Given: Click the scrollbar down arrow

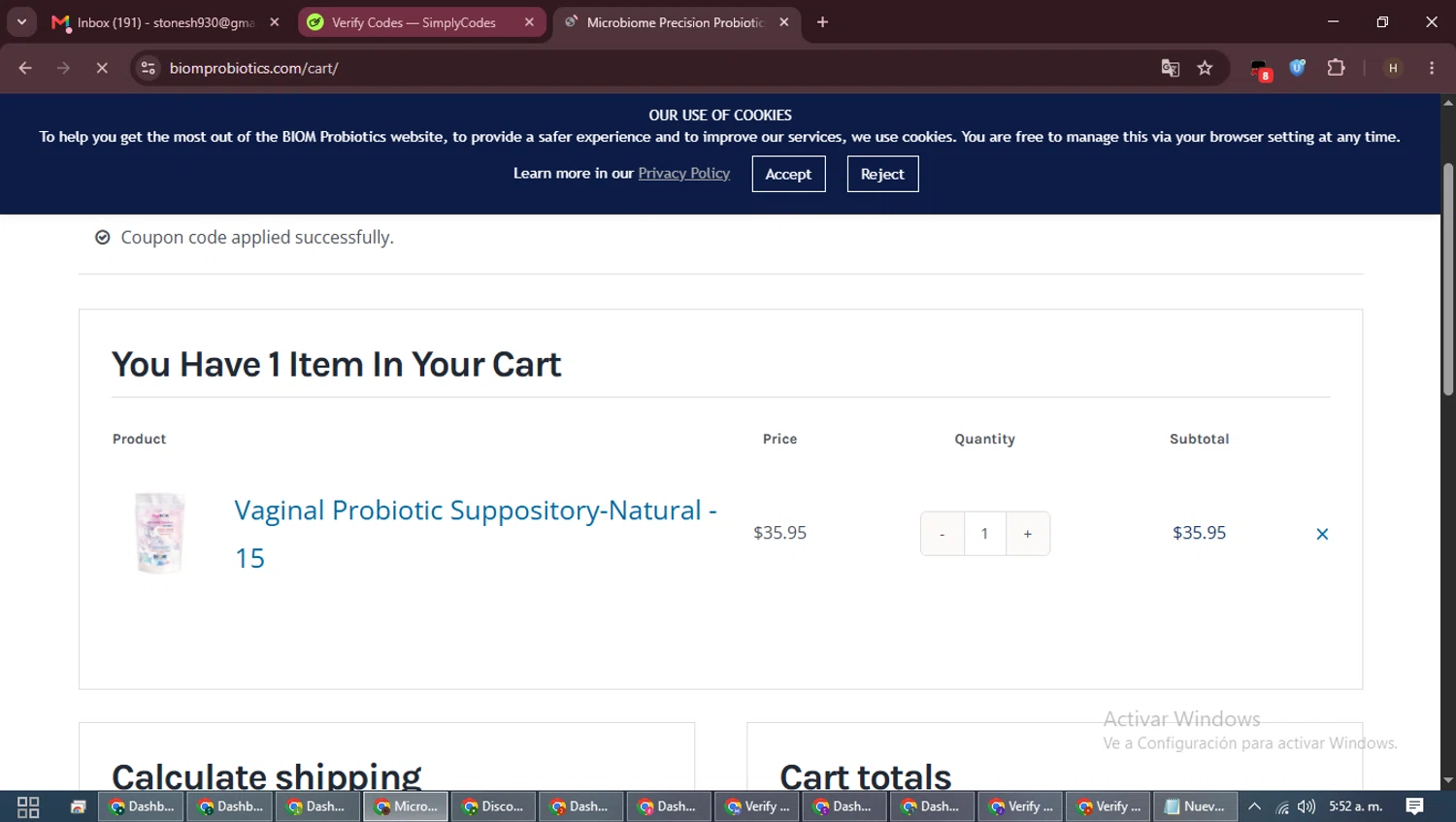Looking at the screenshot, I should click(x=1448, y=780).
